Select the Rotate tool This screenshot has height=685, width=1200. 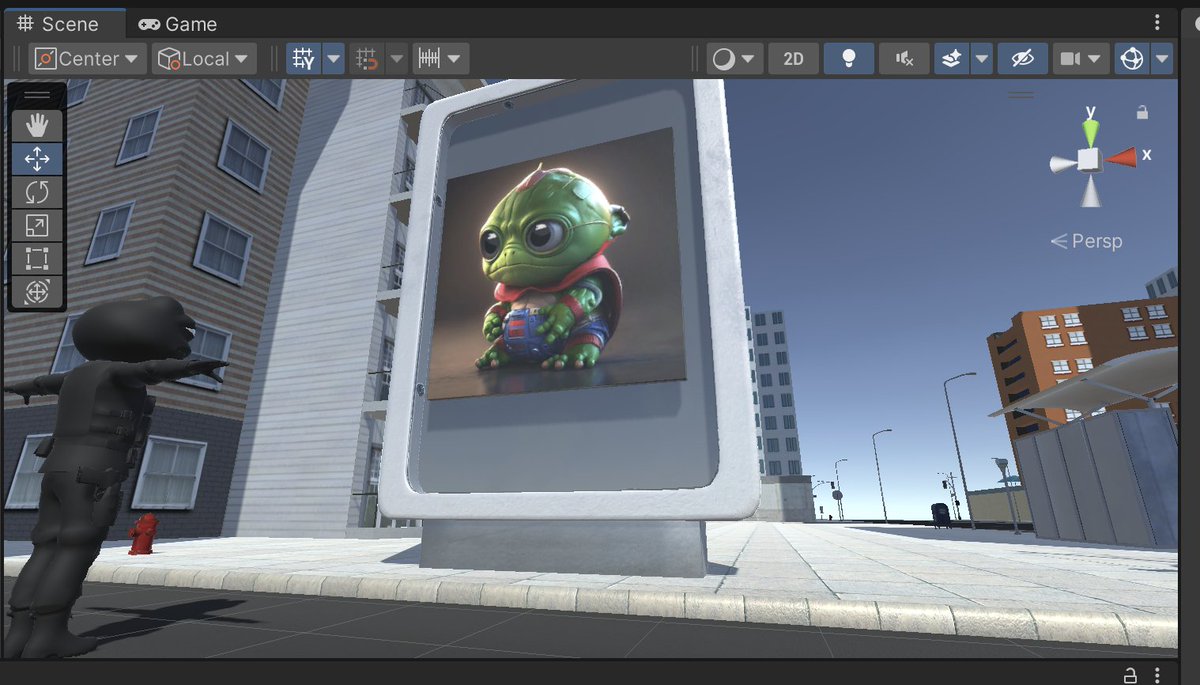click(x=37, y=192)
